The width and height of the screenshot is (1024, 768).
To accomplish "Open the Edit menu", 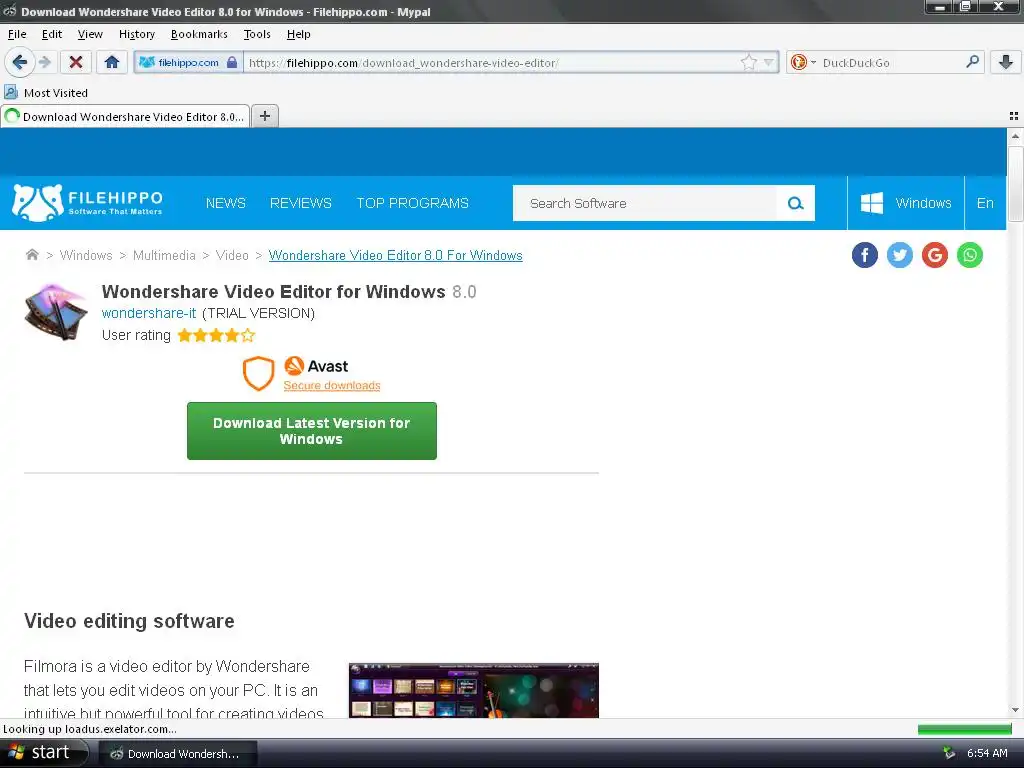I will [52, 34].
